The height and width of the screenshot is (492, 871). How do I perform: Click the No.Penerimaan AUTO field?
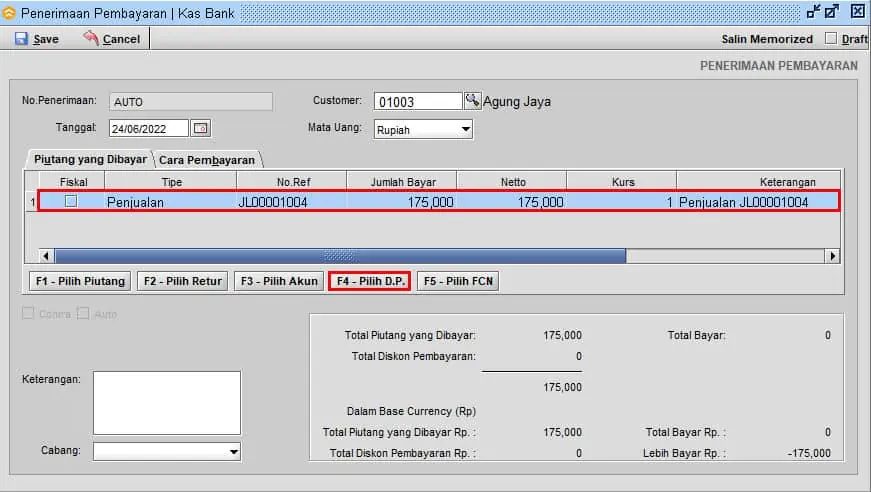point(191,102)
